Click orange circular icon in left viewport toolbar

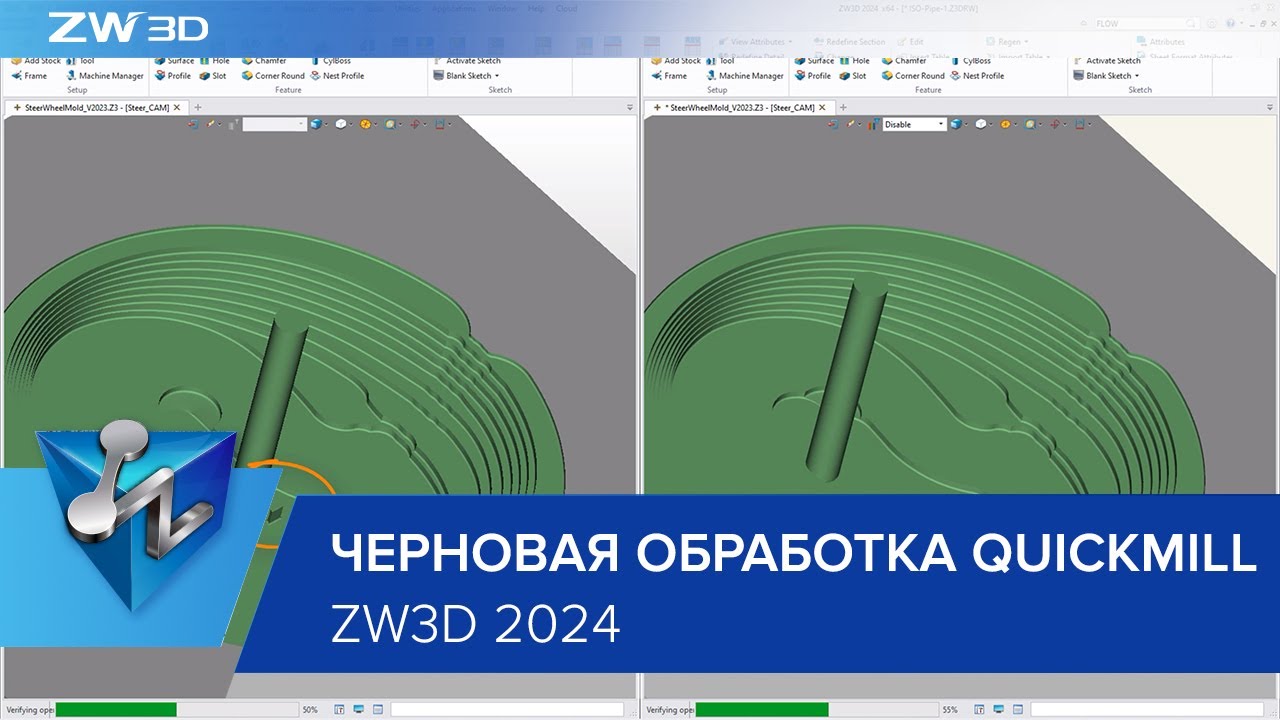tap(365, 124)
